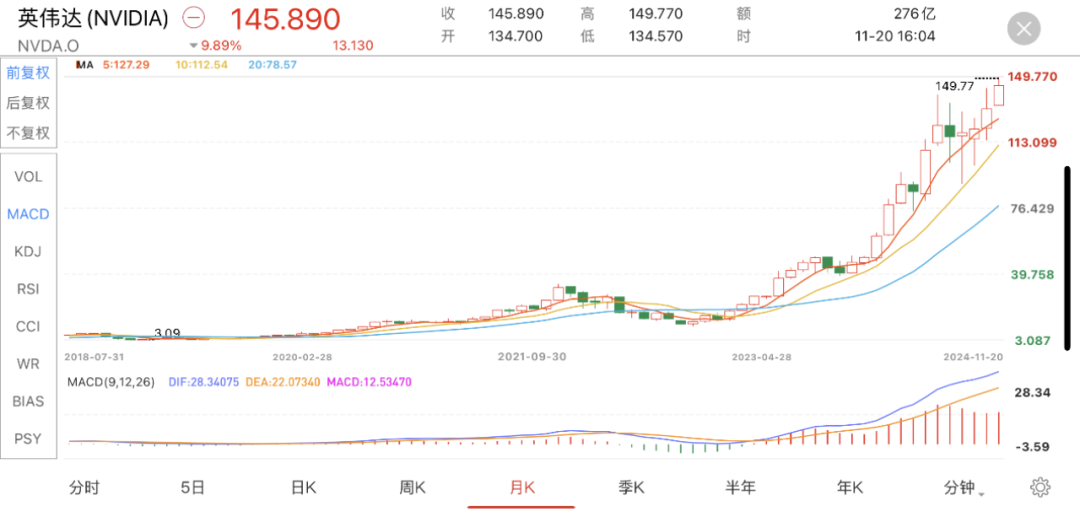Click the 149.77 high price marker on chart
Image resolution: width=1080 pixels, height=517 pixels.
click(955, 86)
